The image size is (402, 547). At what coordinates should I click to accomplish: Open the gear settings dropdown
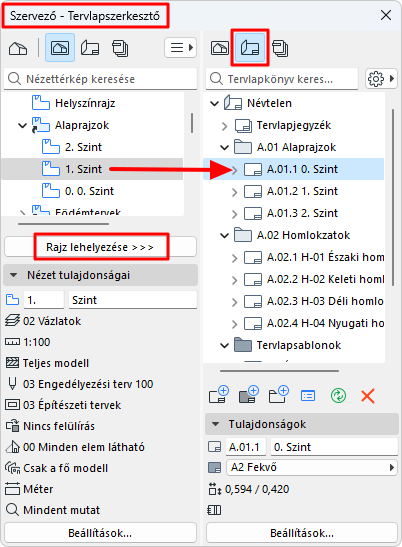[x=381, y=79]
